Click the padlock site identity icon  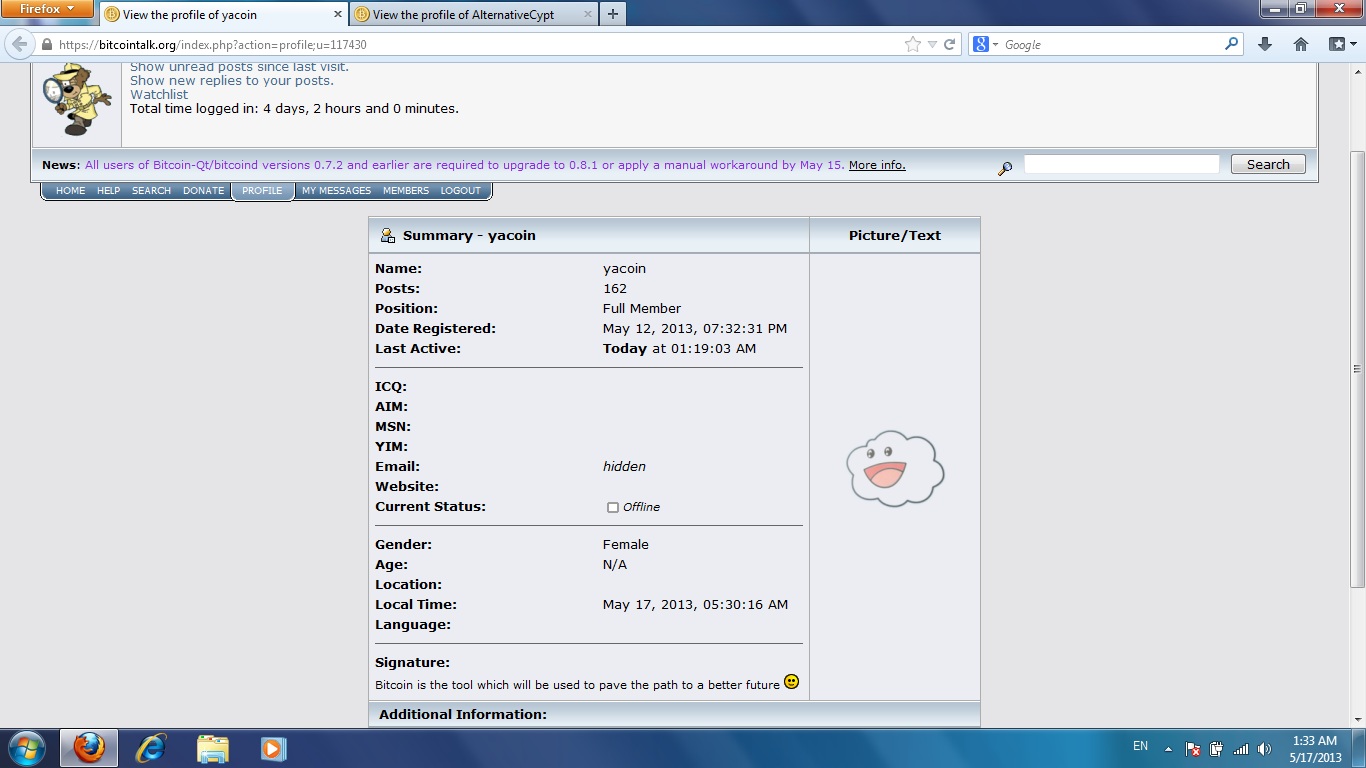click(x=46, y=45)
